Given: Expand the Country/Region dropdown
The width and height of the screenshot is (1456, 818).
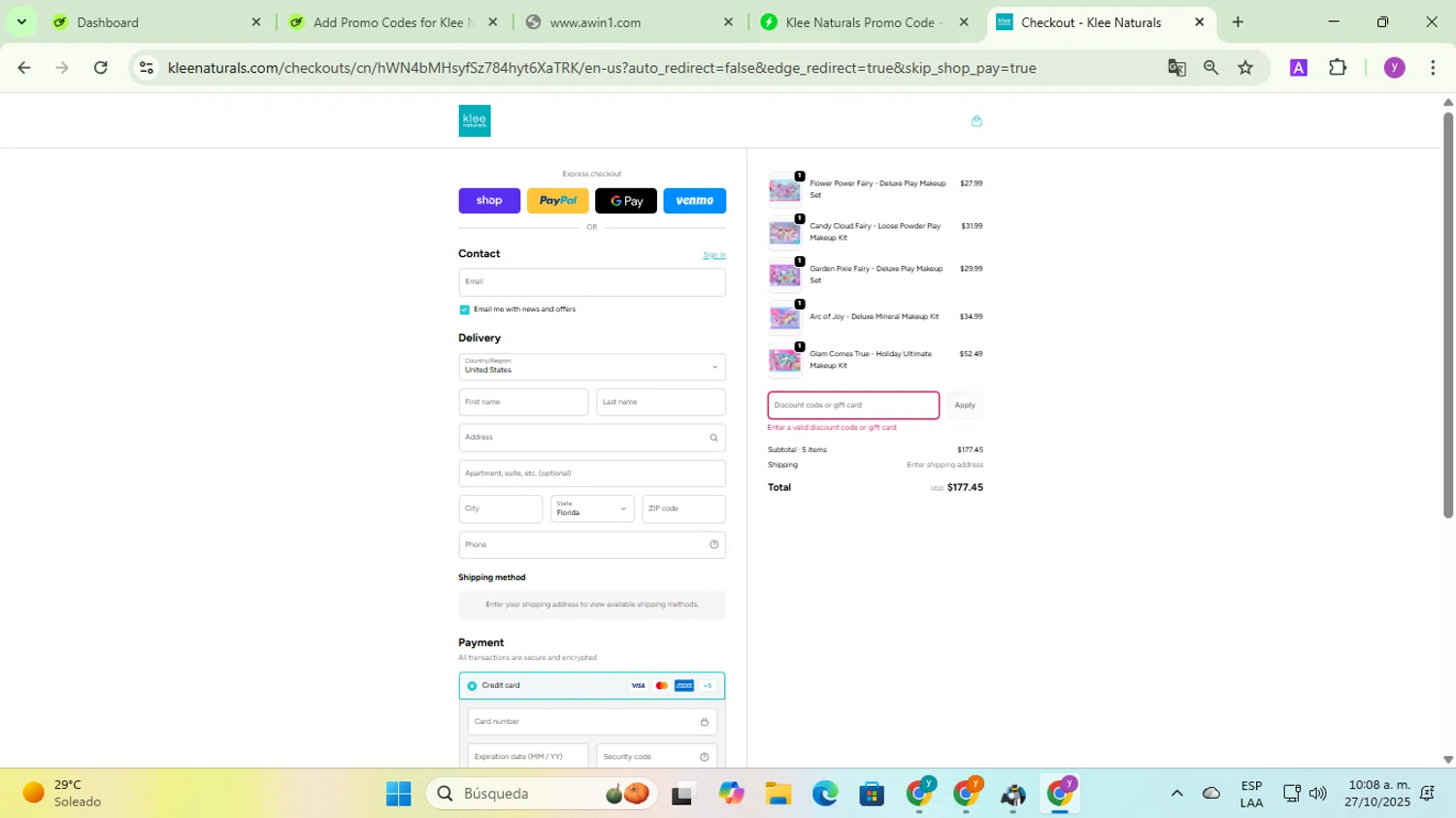Looking at the screenshot, I should [x=592, y=367].
